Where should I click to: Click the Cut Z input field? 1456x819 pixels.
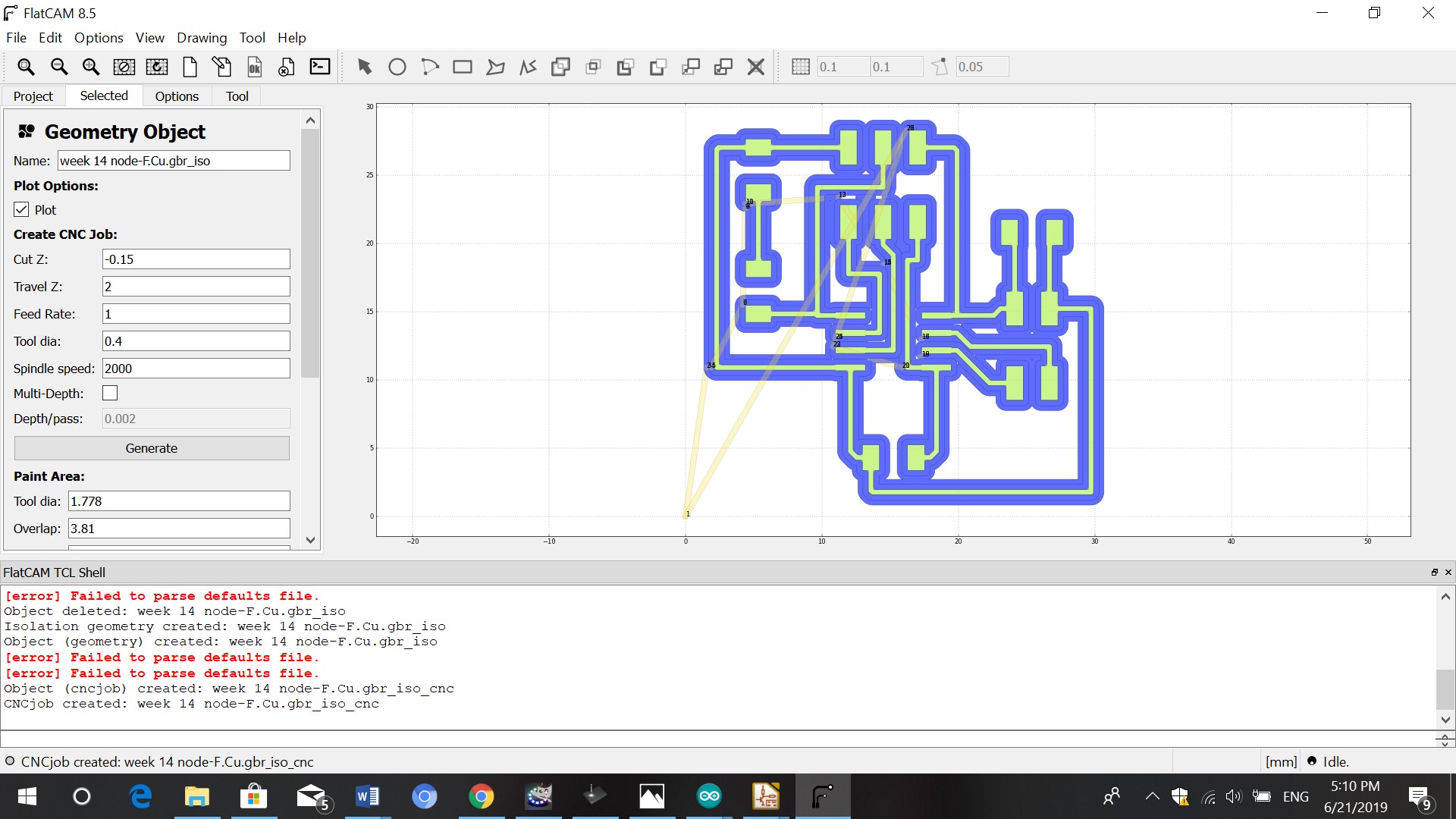196,259
